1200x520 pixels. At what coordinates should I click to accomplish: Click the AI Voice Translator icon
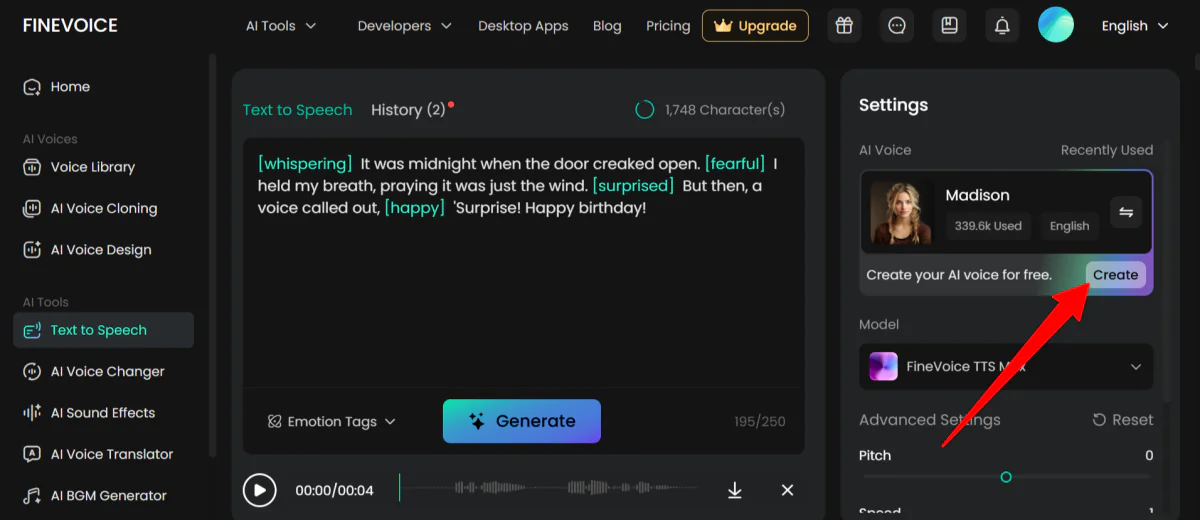(x=32, y=454)
